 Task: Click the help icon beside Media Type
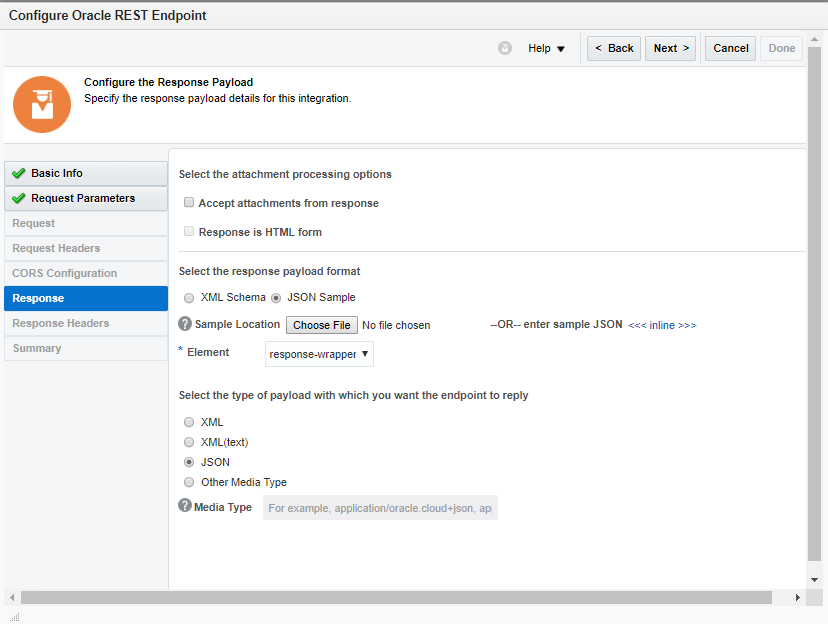pyautogui.click(x=185, y=506)
